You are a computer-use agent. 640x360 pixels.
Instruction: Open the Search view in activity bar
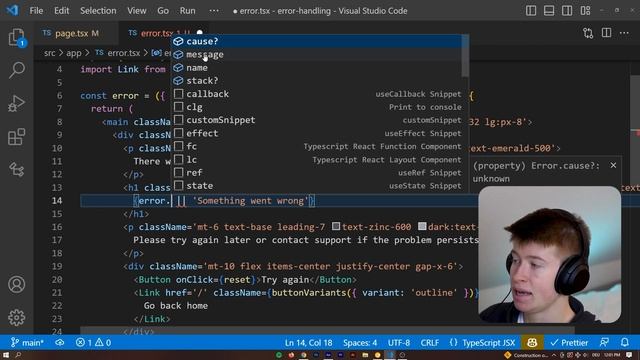point(16,70)
